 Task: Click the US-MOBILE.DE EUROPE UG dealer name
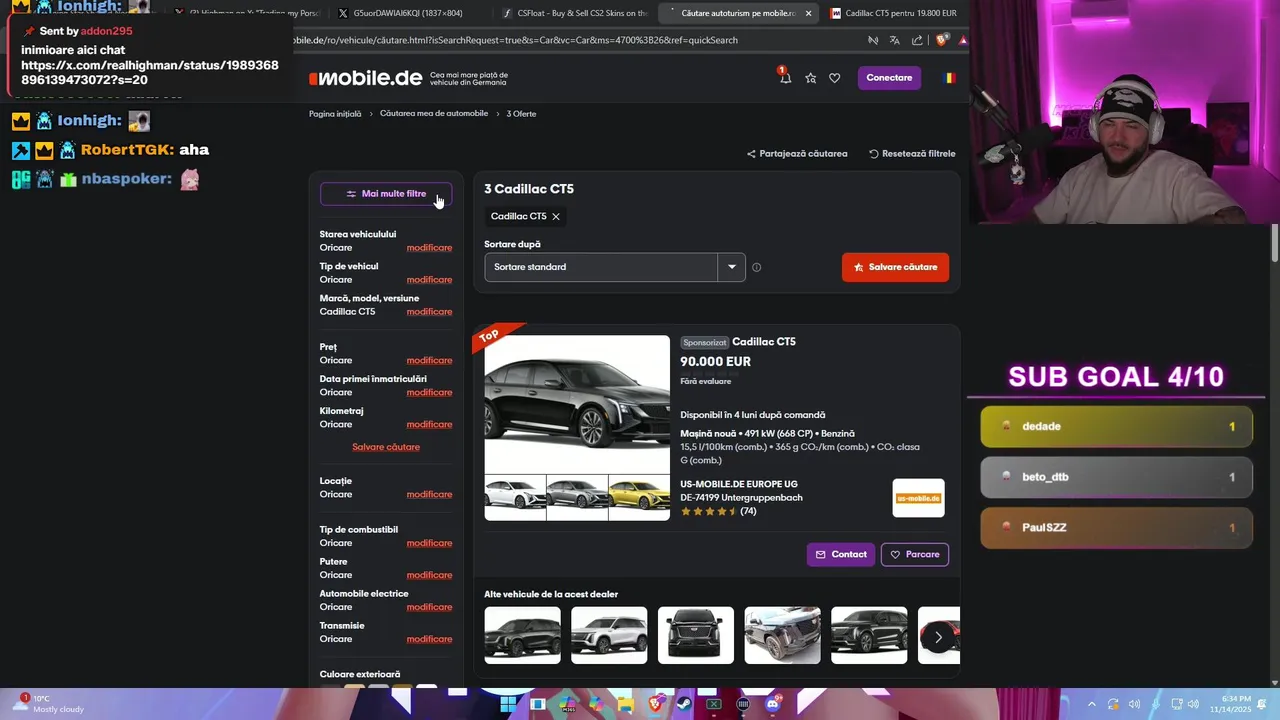click(x=739, y=485)
